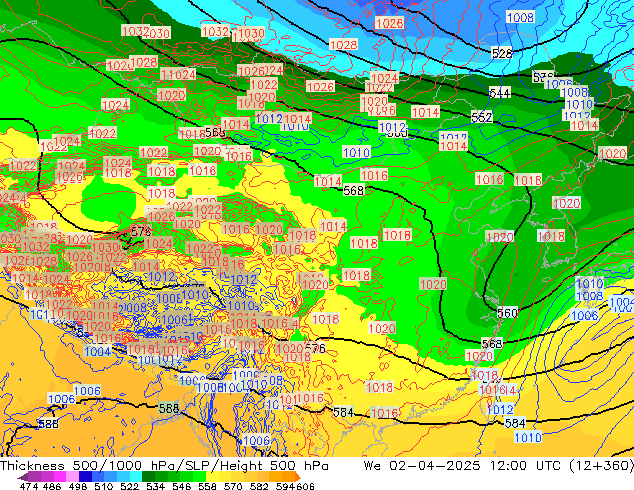Click the 560 contour label at trough base
The width and height of the screenshot is (634, 490).
coord(507,313)
